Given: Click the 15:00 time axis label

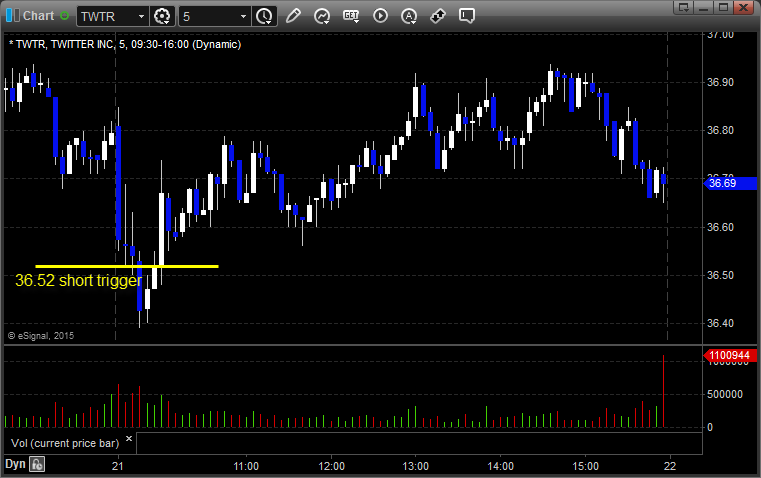Looking at the screenshot, I should [585, 466].
